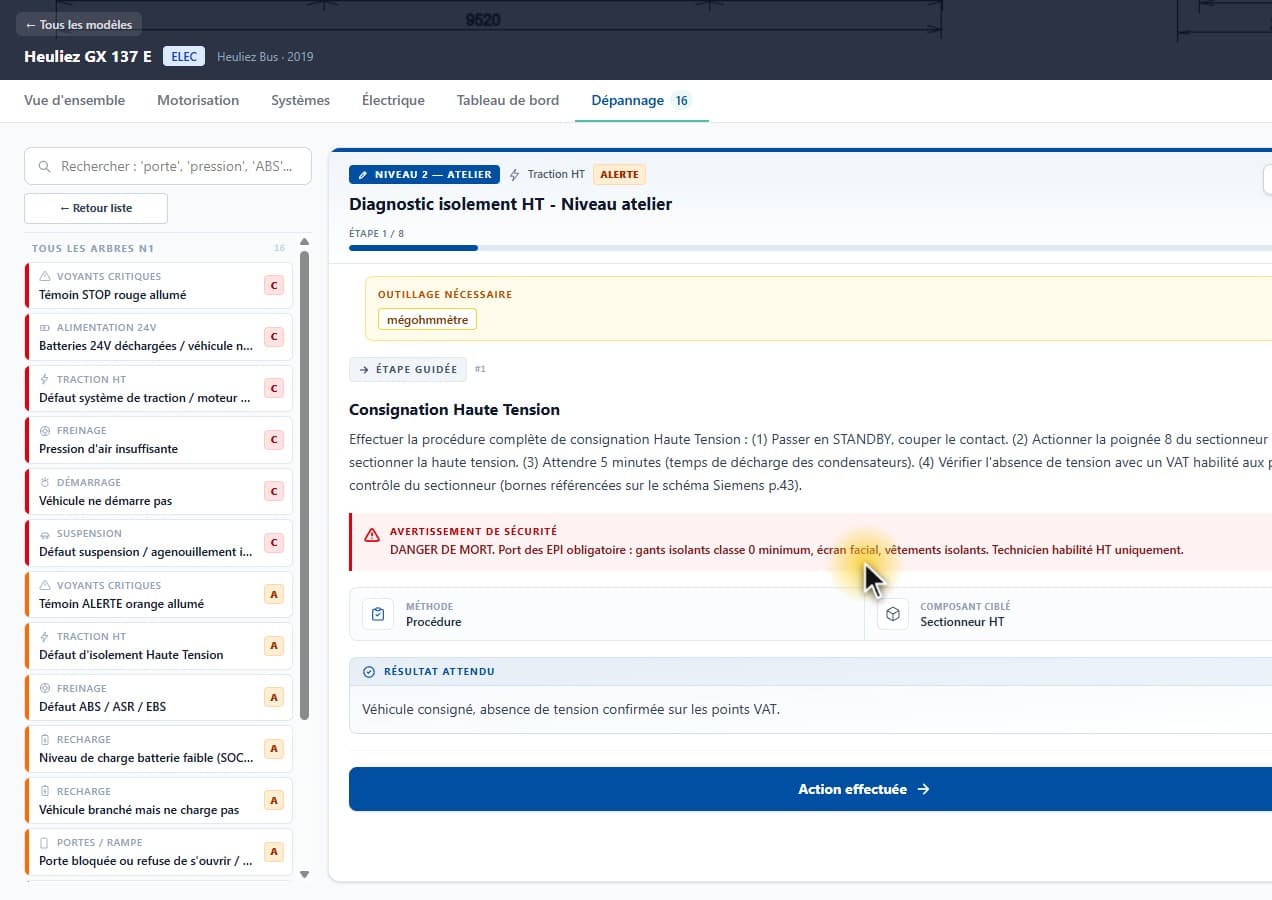
Task: Open Défaut d'isolement Haute Tension entry
Action: coord(159,646)
